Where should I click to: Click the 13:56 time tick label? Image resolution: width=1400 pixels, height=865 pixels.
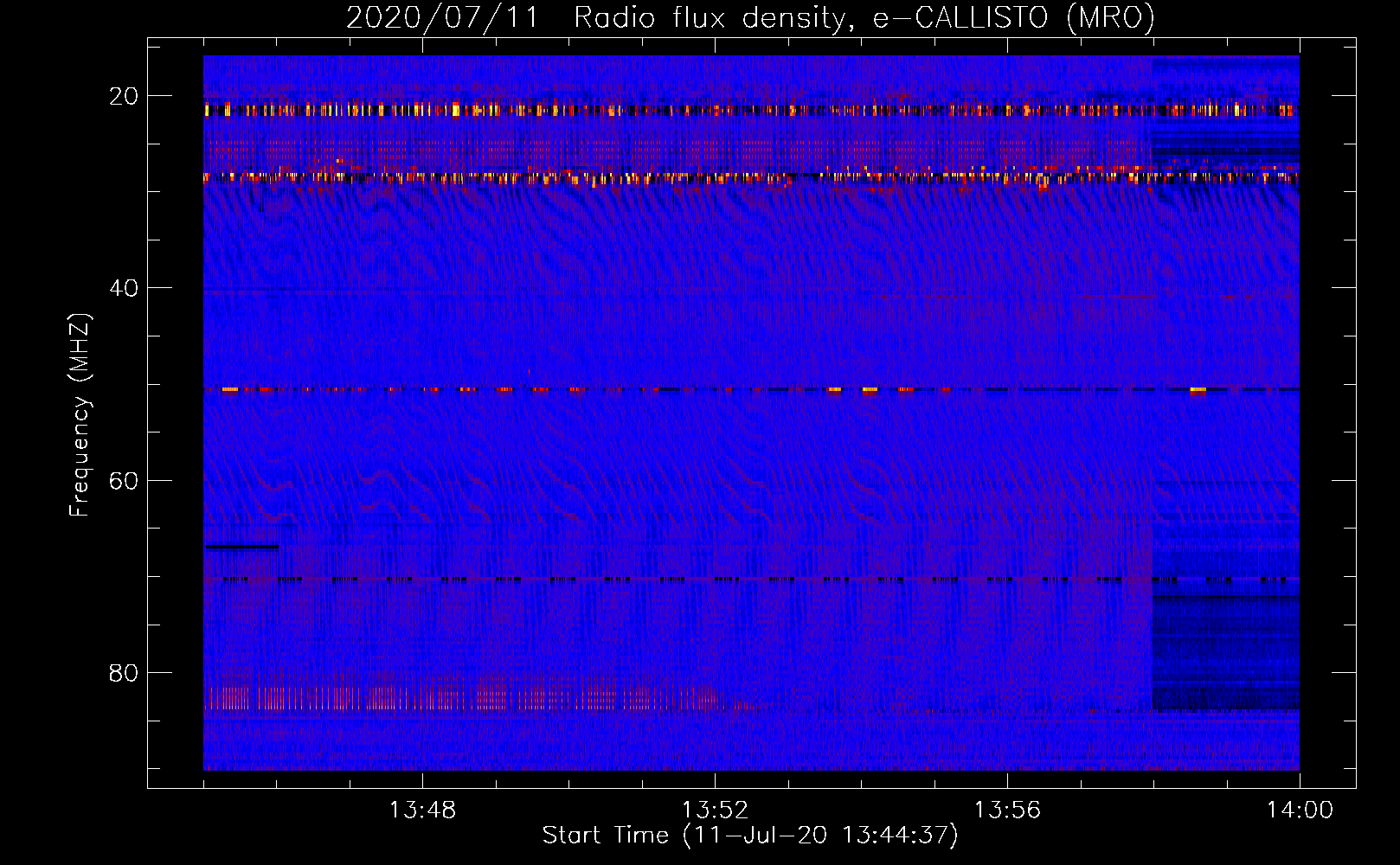pyautogui.click(x=1007, y=811)
